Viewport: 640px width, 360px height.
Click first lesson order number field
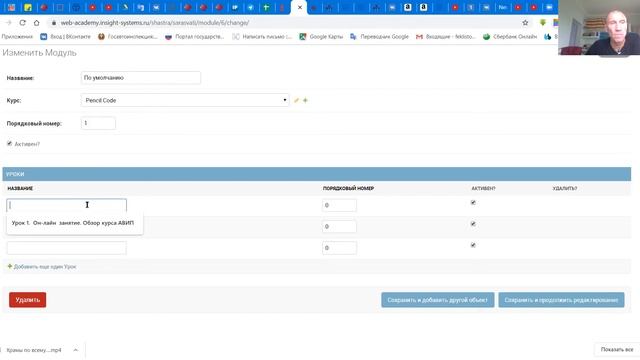coord(339,205)
